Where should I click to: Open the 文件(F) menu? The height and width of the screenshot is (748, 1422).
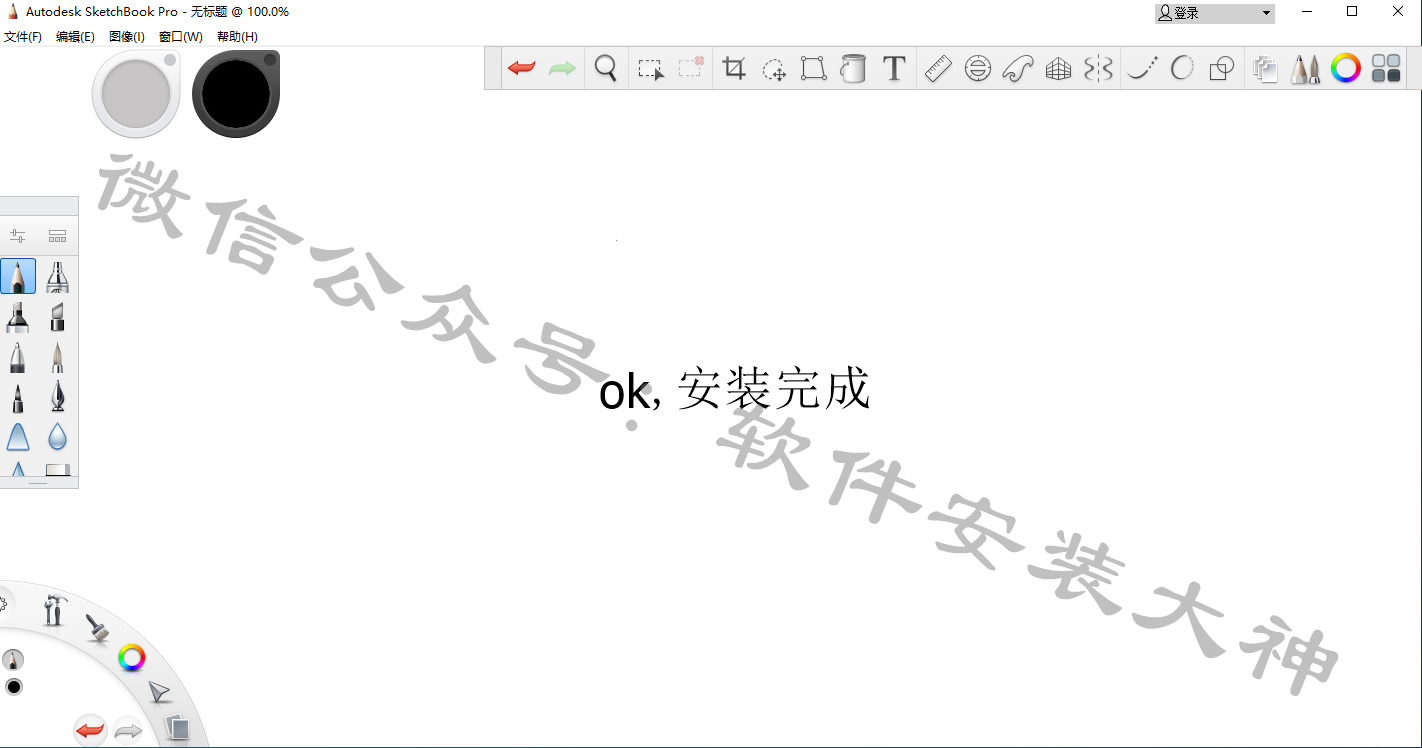tap(23, 37)
